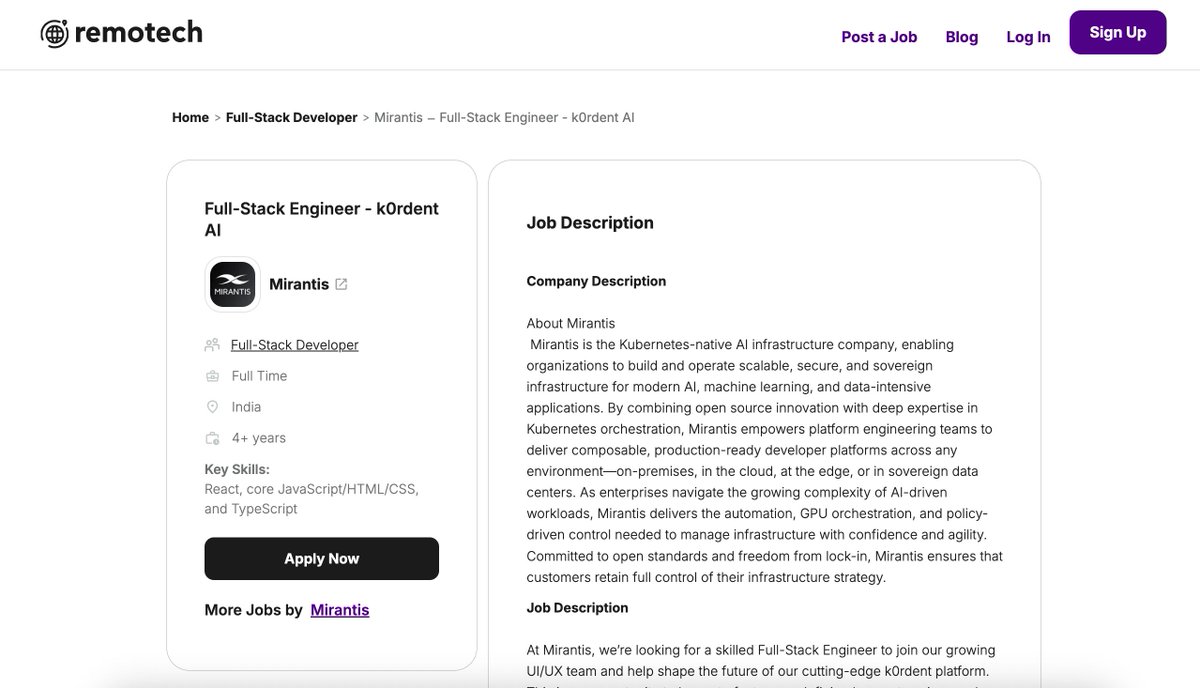The image size is (1200, 688).
Task: Go to Home via breadcrumb
Action: [x=190, y=117]
